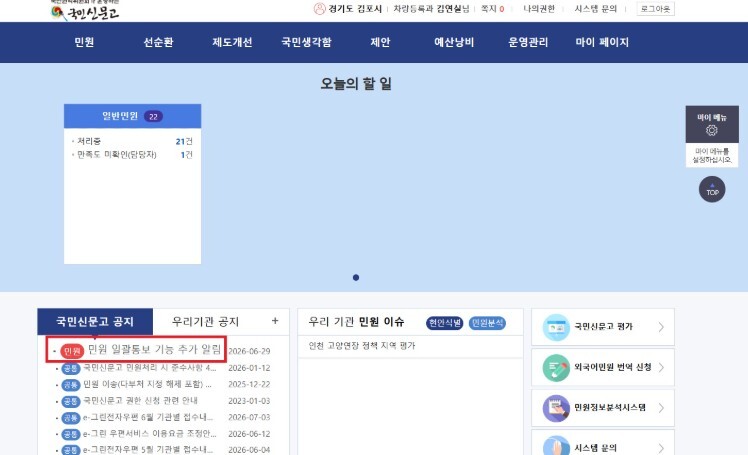Click the carousel page indicator dot
The image size is (748, 455).
pos(356,278)
